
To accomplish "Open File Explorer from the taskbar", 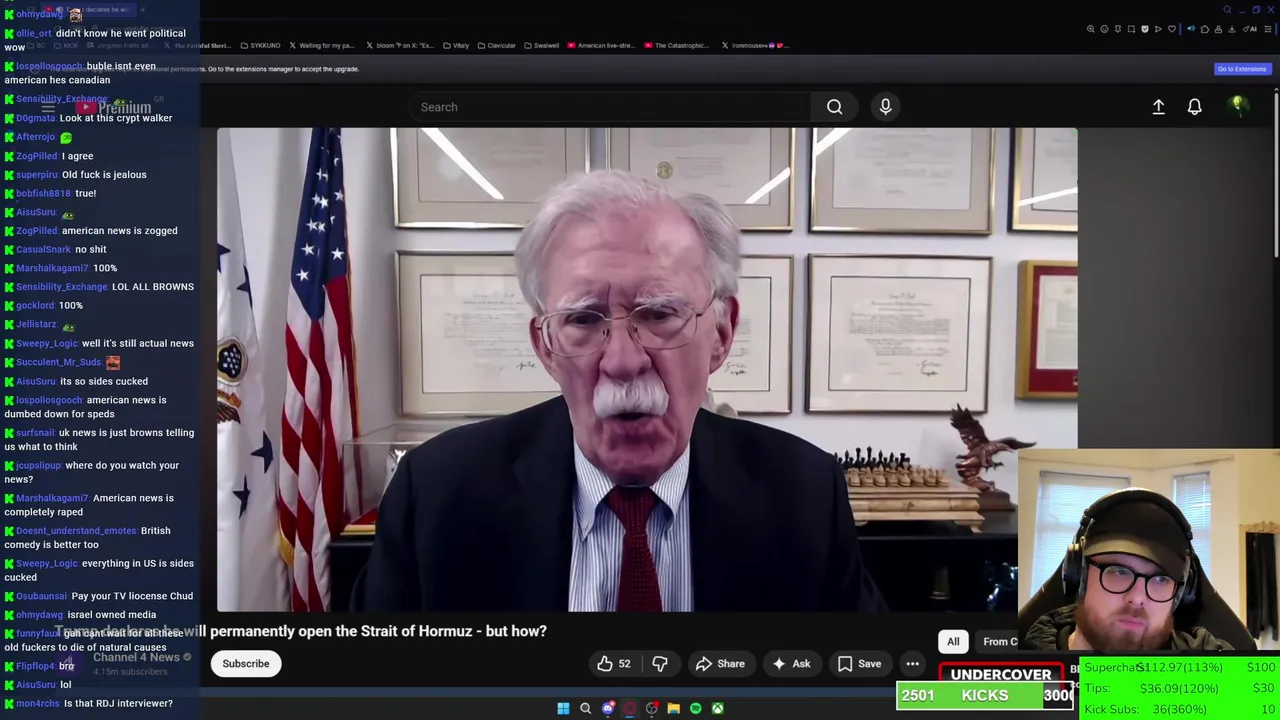I will pyautogui.click(x=673, y=708).
